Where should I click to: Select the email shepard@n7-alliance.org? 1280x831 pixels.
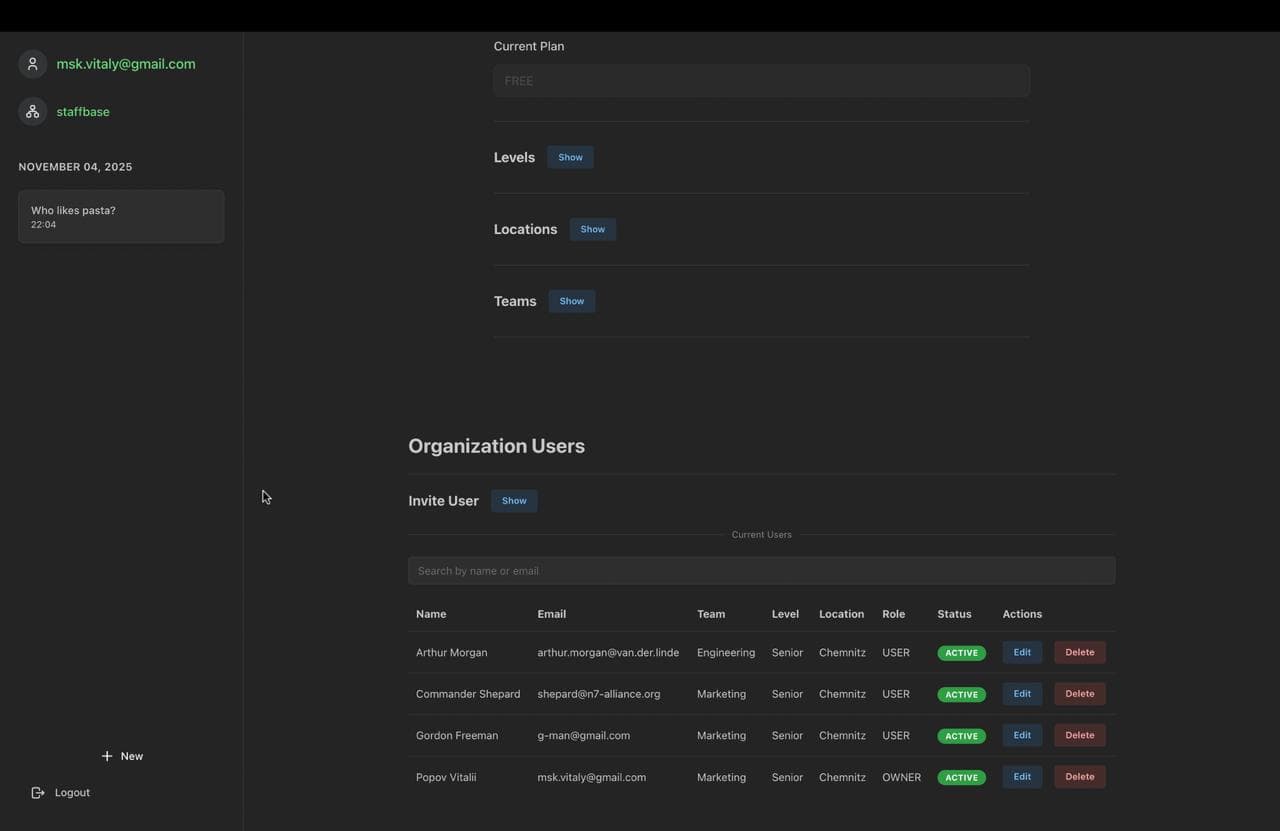pos(599,694)
